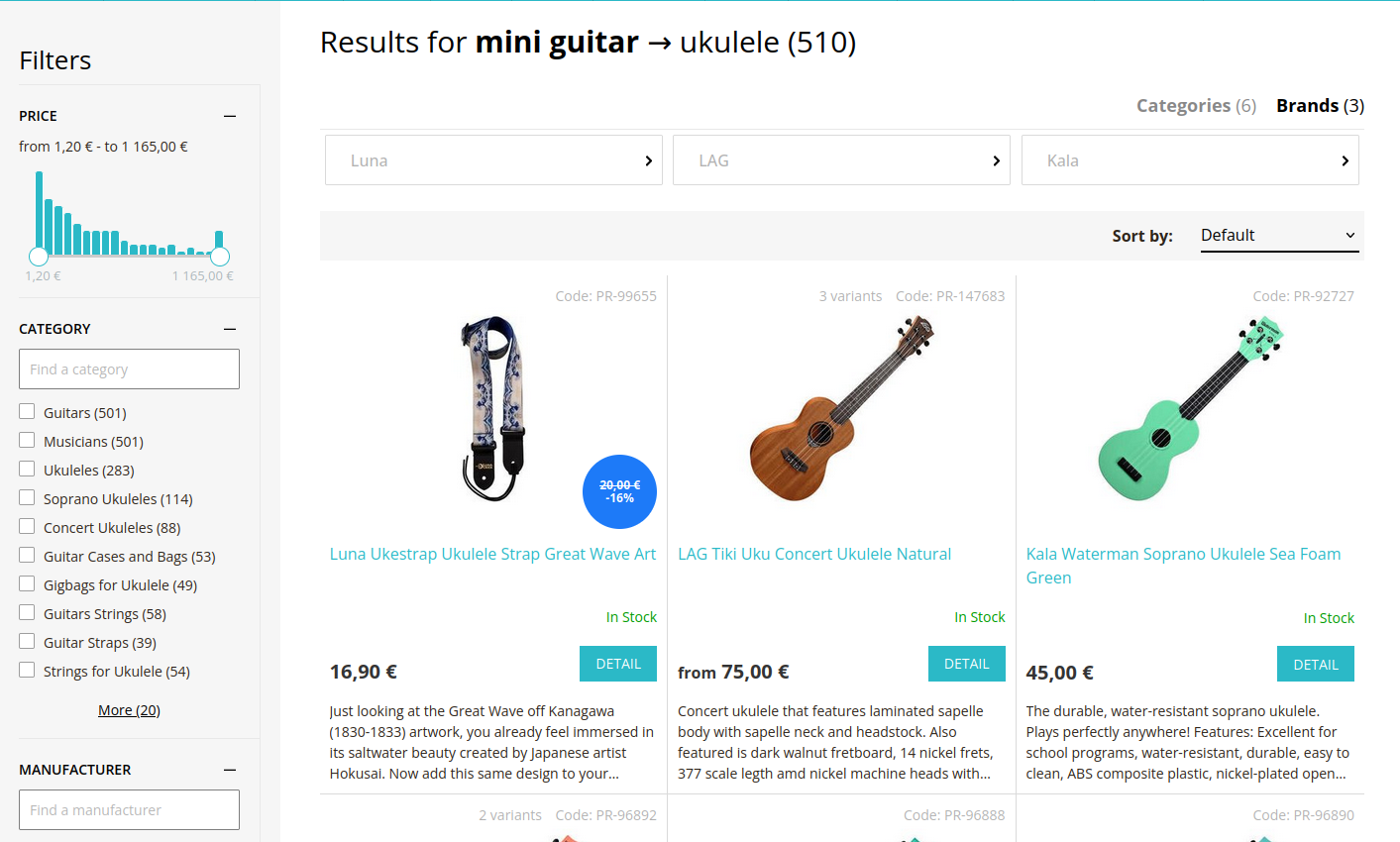Click the Find a manufacturer input field
Image resolution: width=1400 pixels, height=842 pixels.
click(x=129, y=810)
